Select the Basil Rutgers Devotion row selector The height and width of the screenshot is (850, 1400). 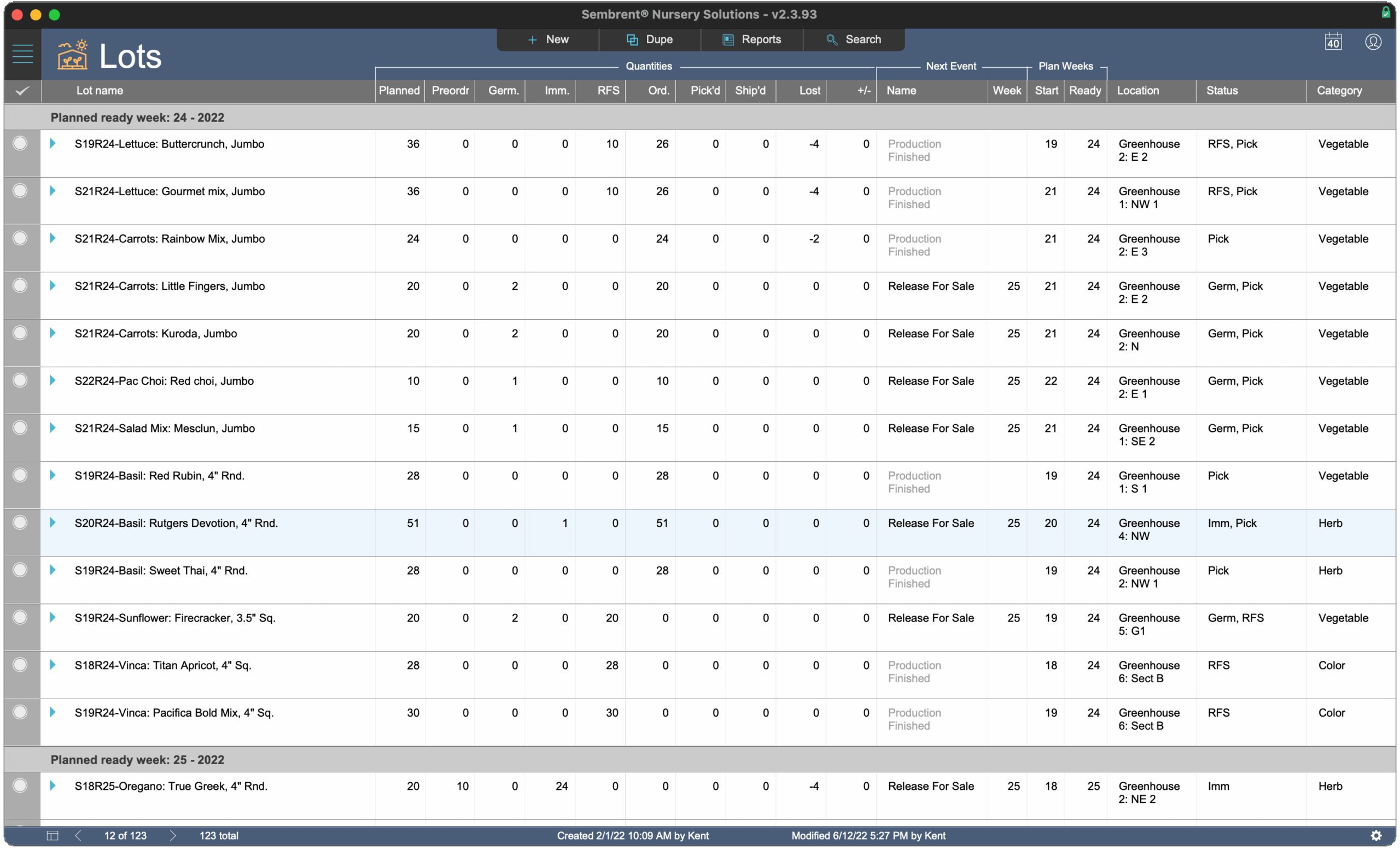pos(20,523)
